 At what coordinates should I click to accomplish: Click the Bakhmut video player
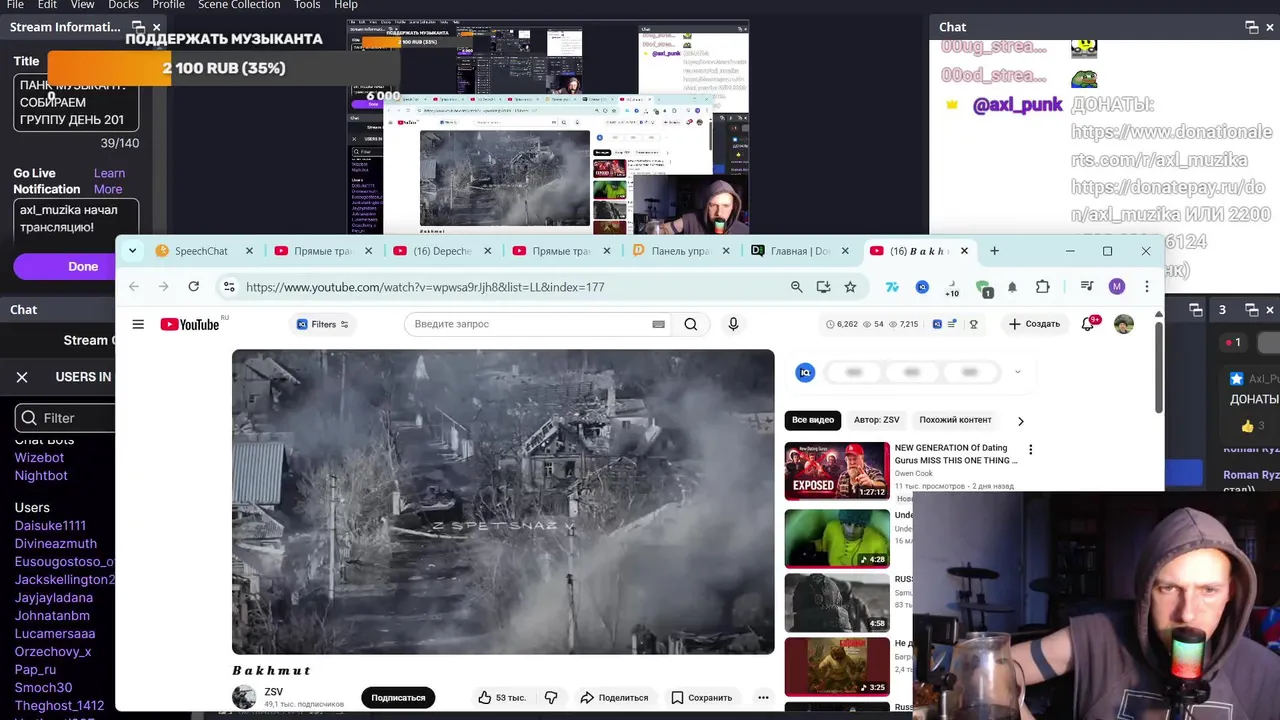pyautogui.click(x=503, y=501)
